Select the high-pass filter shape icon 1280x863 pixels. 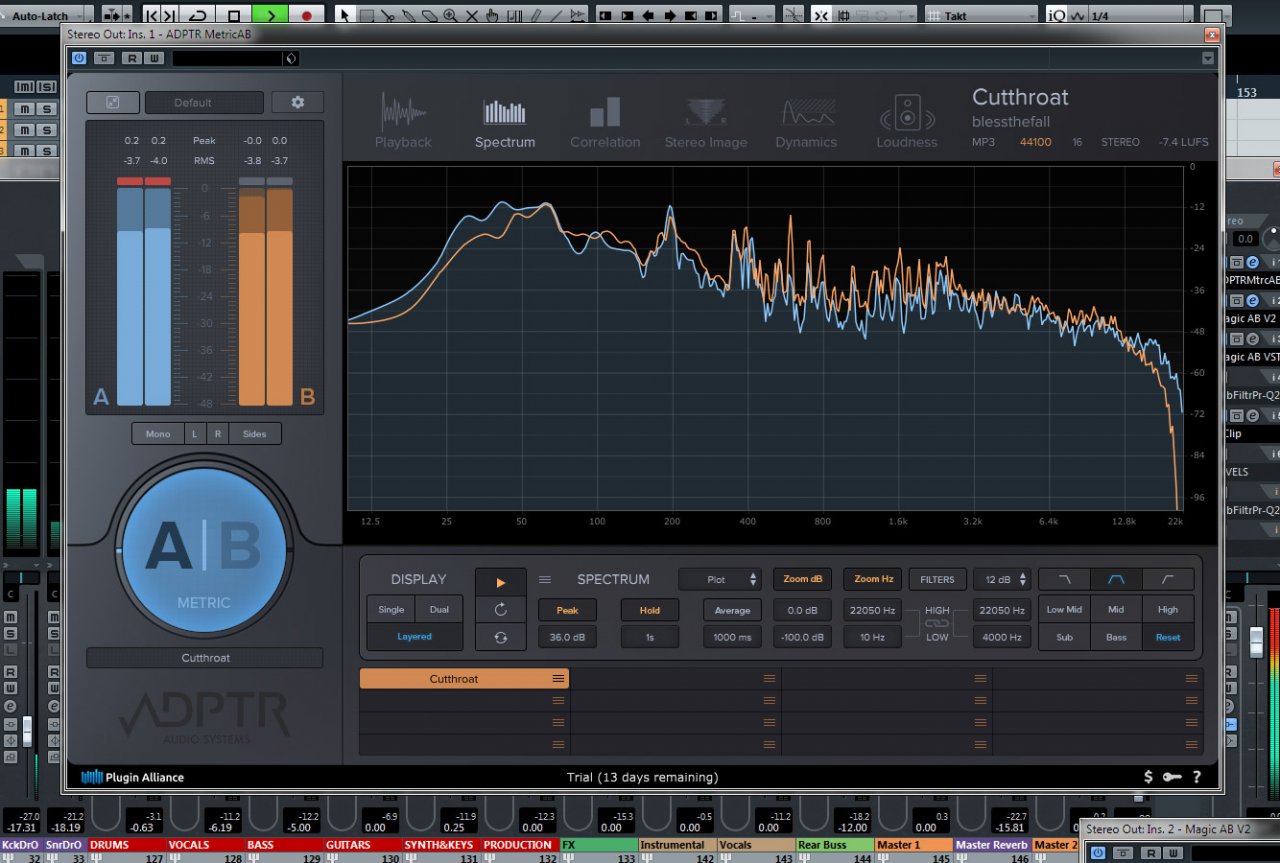click(x=1168, y=579)
